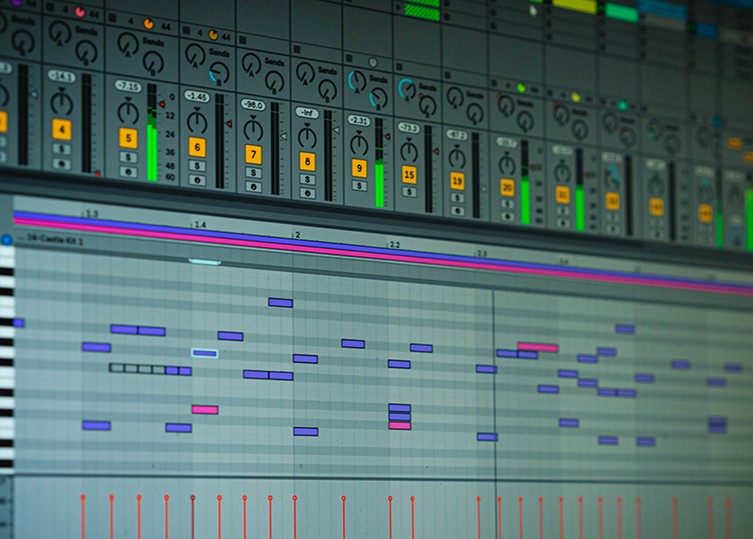Click track 6's orange clip progress pie icon

pos(213,35)
